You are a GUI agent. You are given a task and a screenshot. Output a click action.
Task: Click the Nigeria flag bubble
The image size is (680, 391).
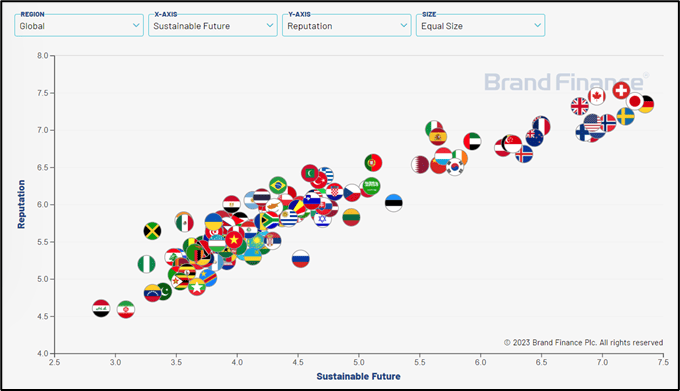coord(147,264)
